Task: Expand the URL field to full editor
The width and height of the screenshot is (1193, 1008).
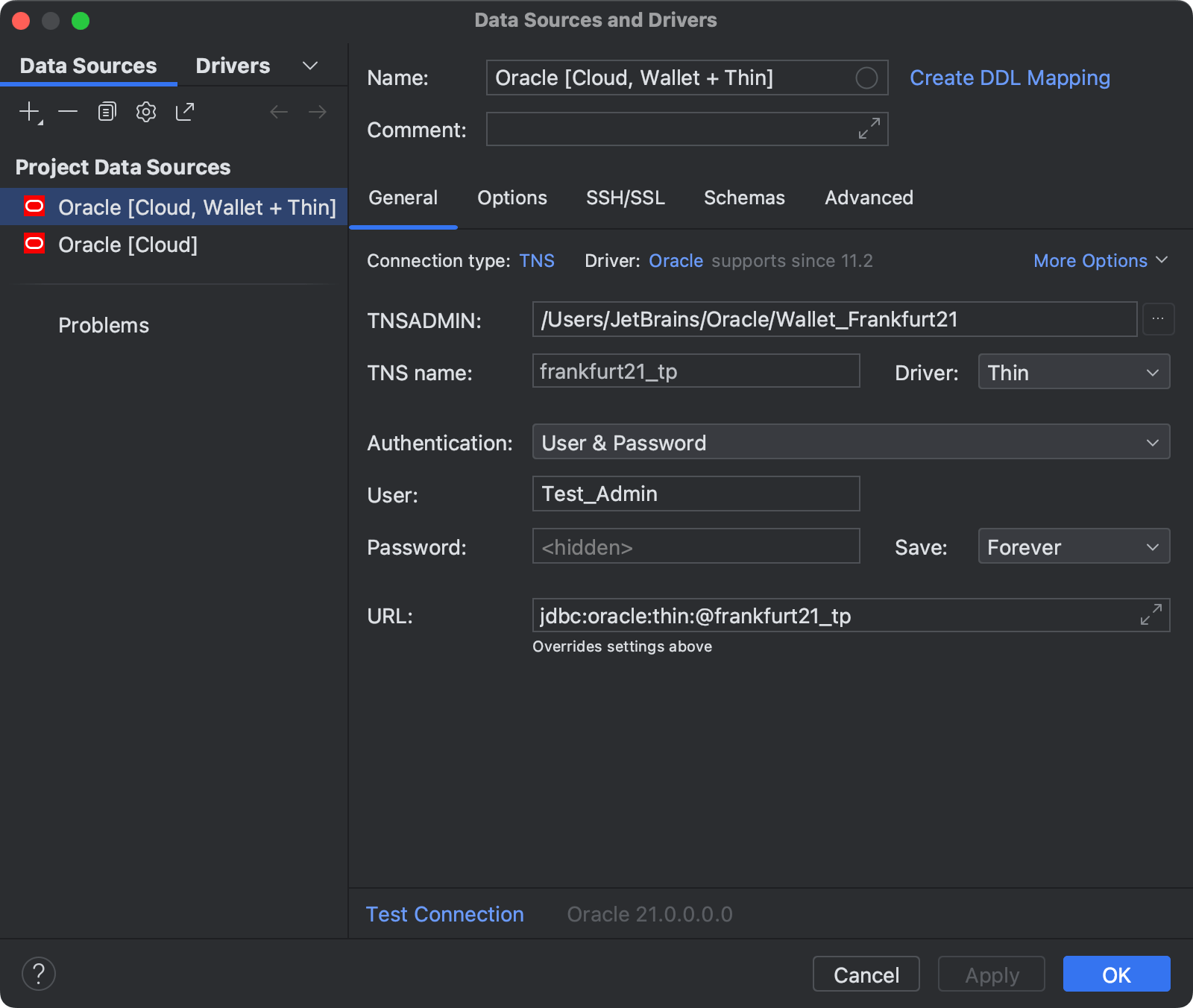Action: click(1150, 615)
